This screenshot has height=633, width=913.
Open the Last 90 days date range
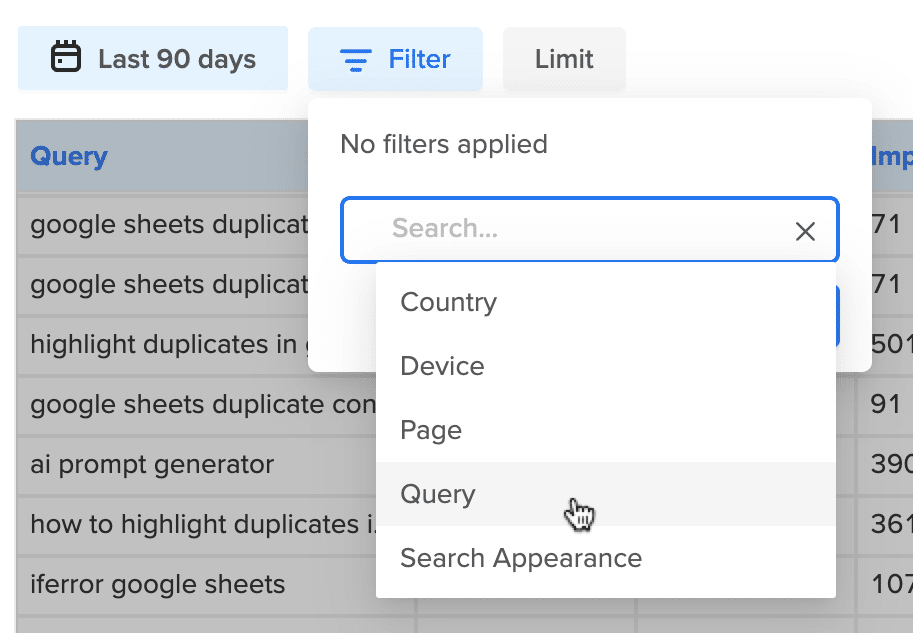point(153,58)
